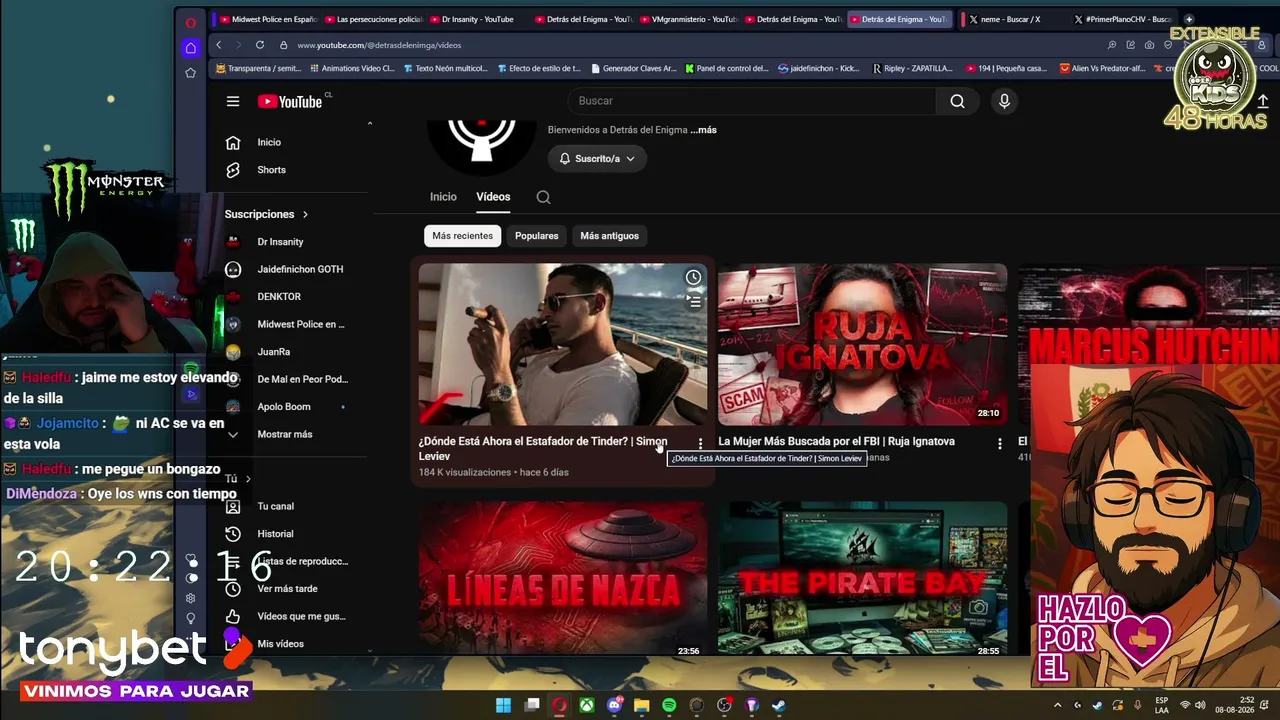Open the Suscrito/a subscription dropdown
1280x720 pixels.
pyautogui.click(x=597, y=159)
